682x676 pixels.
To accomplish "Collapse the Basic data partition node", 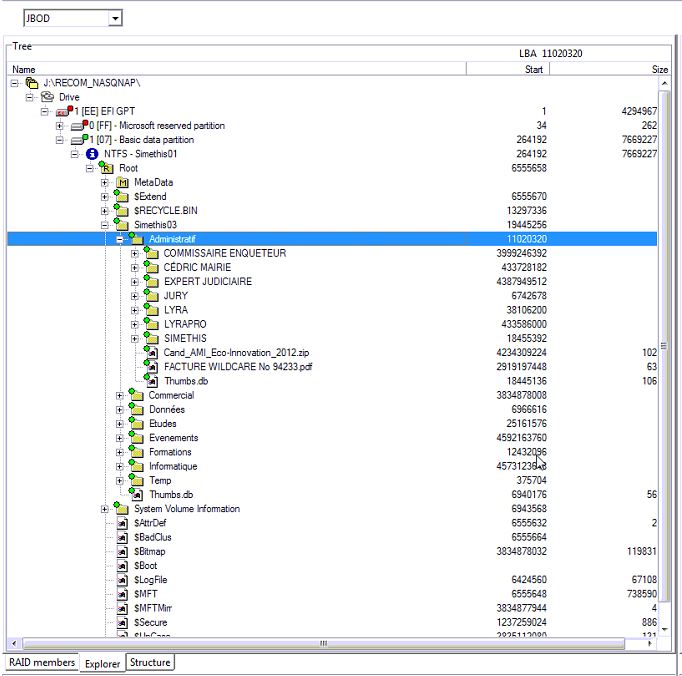I will [60, 140].
